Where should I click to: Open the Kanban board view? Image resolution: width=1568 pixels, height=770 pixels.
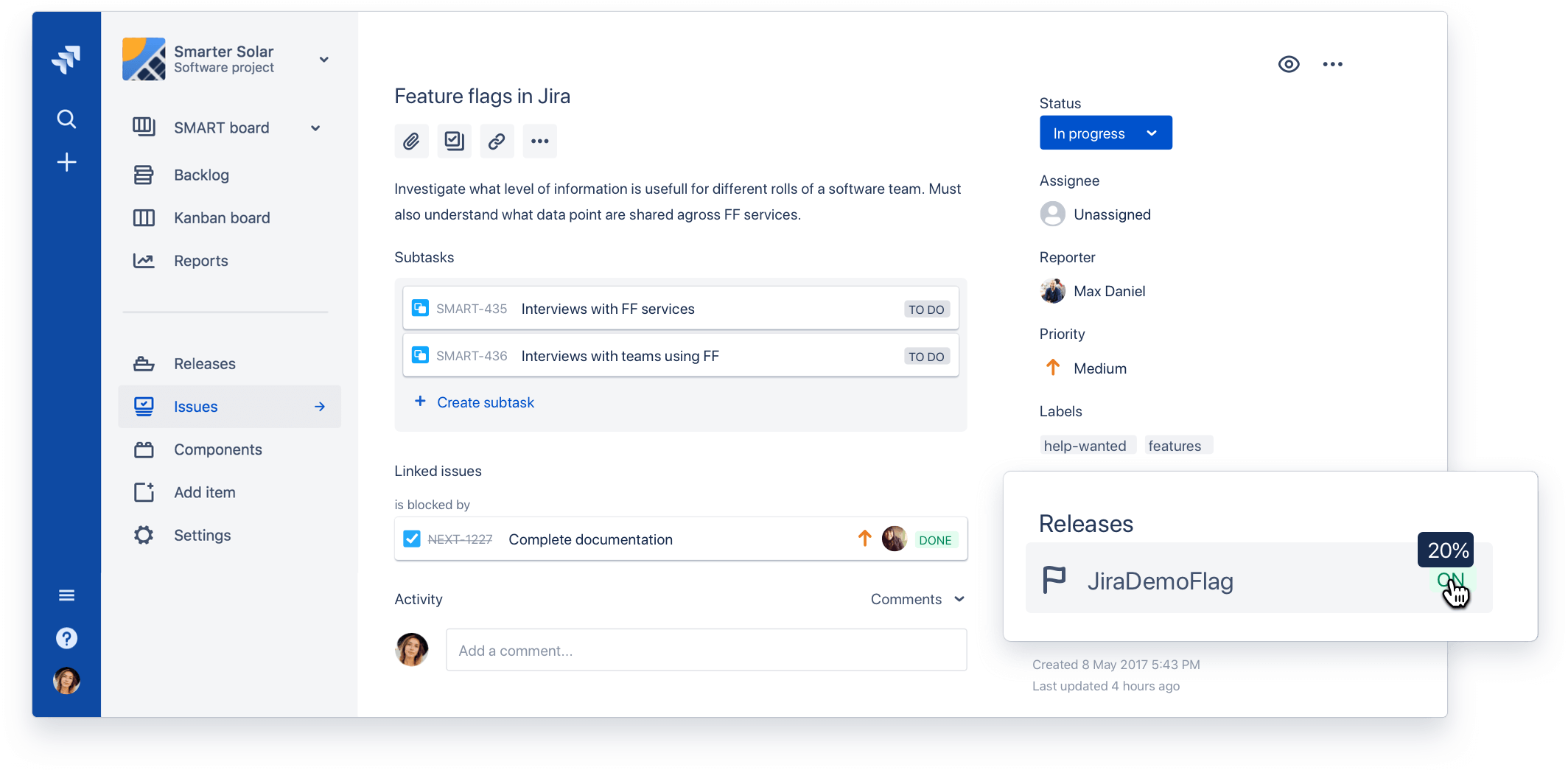point(221,217)
